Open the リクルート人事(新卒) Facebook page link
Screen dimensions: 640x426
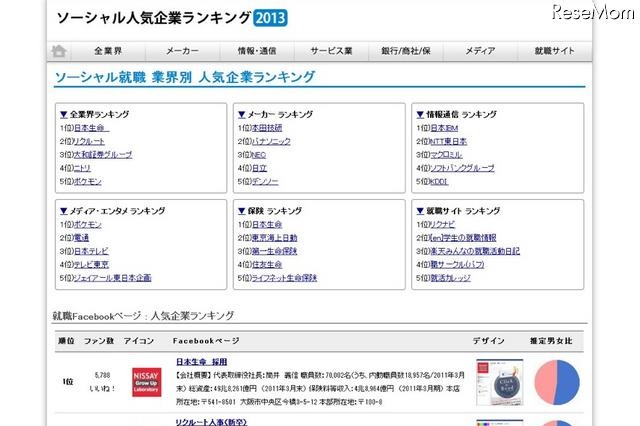point(211,422)
